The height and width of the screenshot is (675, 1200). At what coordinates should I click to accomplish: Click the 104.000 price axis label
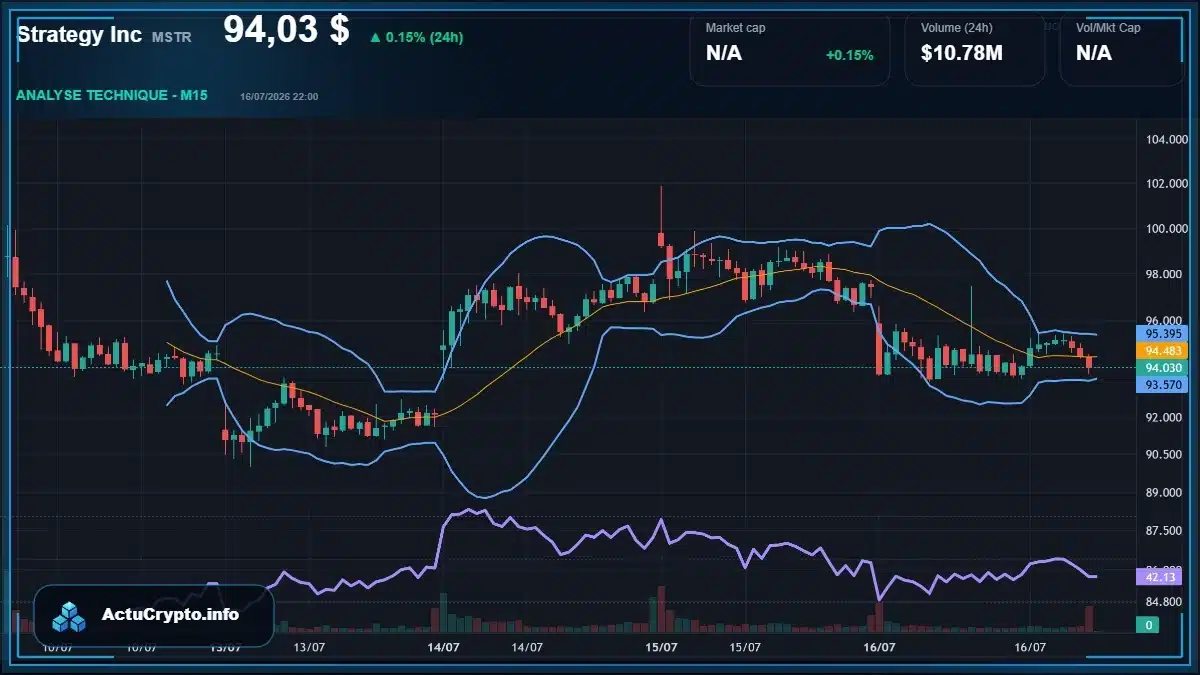[1165, 139]
